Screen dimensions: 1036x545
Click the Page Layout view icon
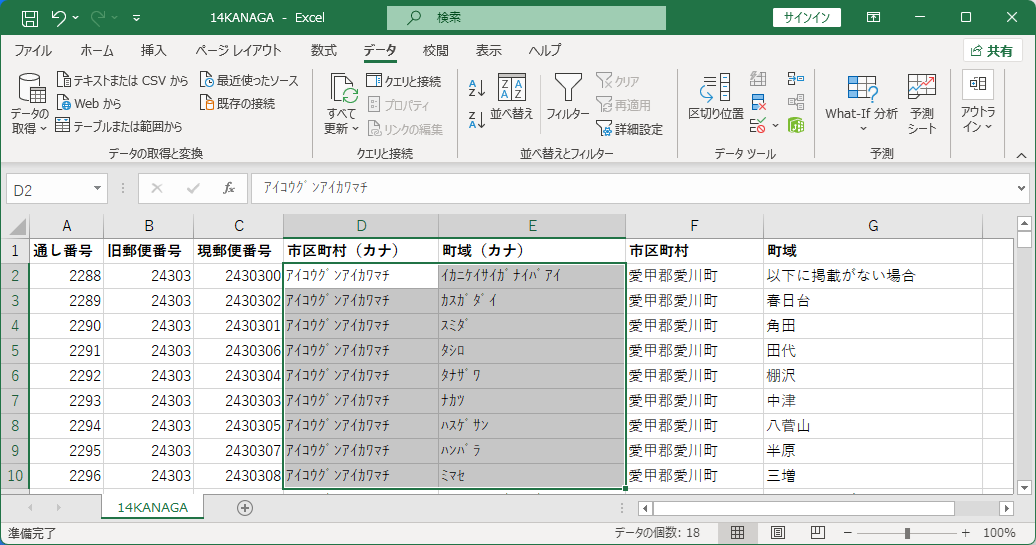pyautogui.click(x=778, y=532)
